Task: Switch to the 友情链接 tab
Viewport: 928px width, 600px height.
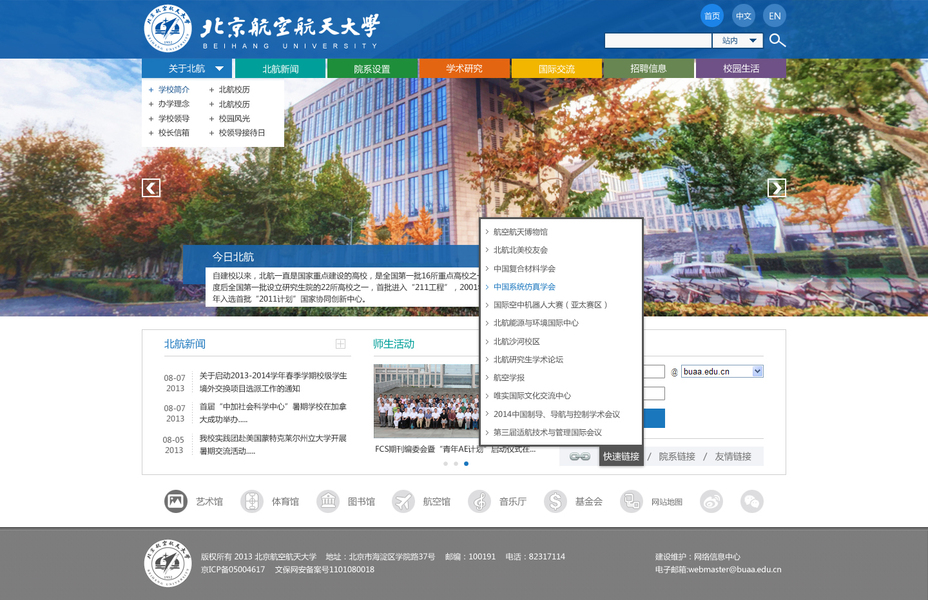Action: 733,457
